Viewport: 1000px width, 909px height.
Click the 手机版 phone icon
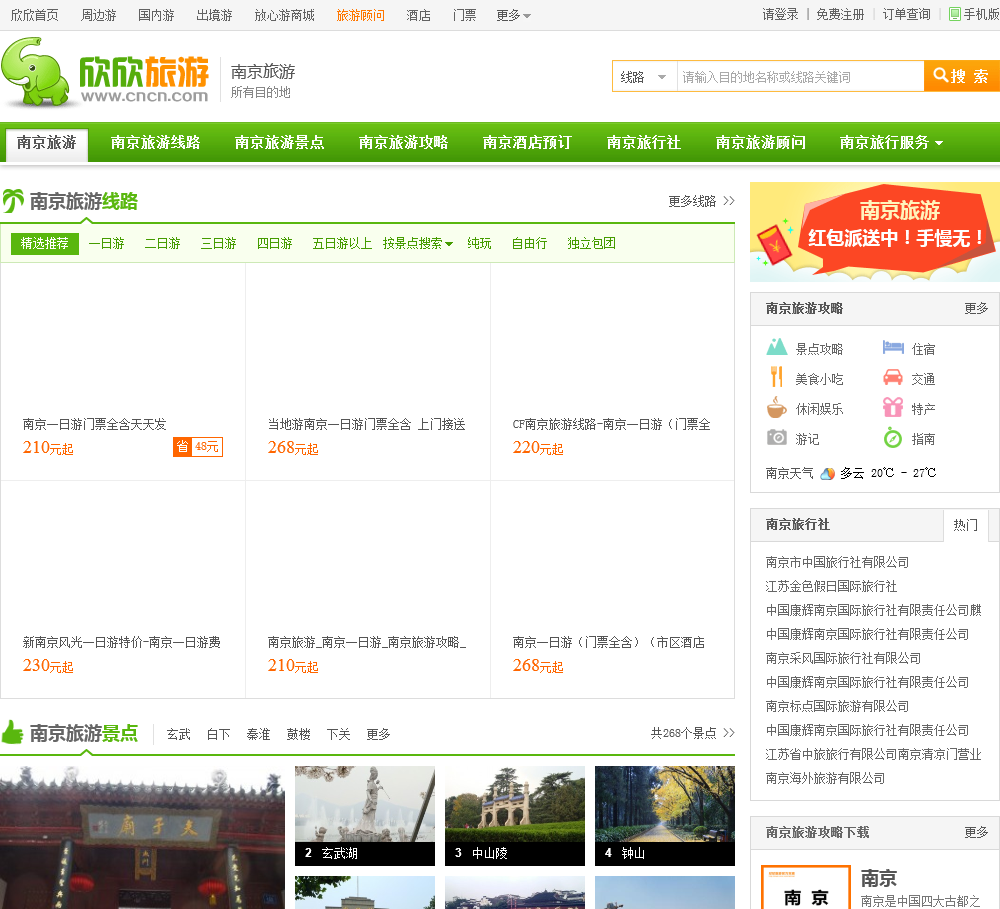[x=954, y=14]
